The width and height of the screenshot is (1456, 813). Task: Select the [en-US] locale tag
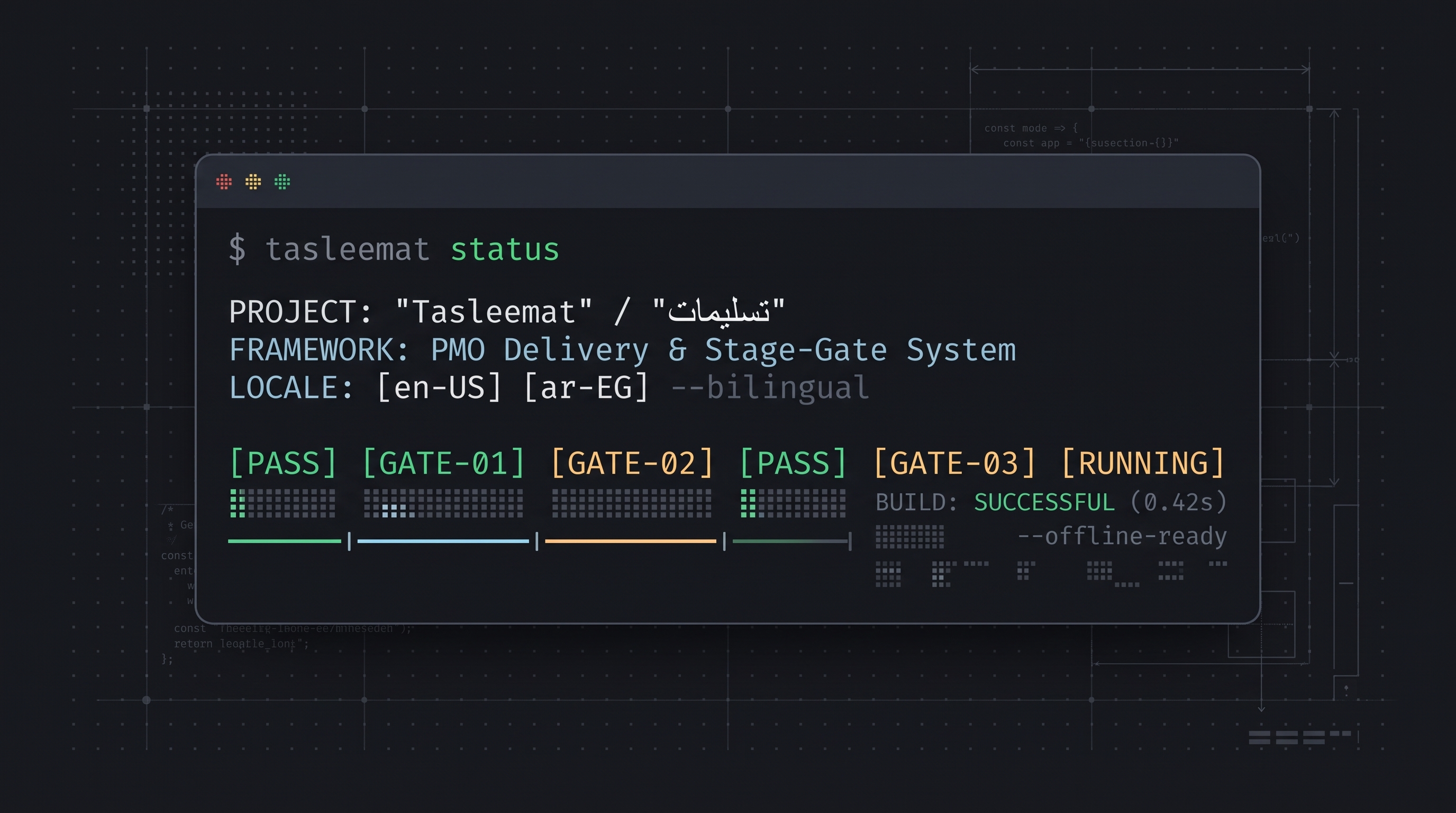coord(439,388)
